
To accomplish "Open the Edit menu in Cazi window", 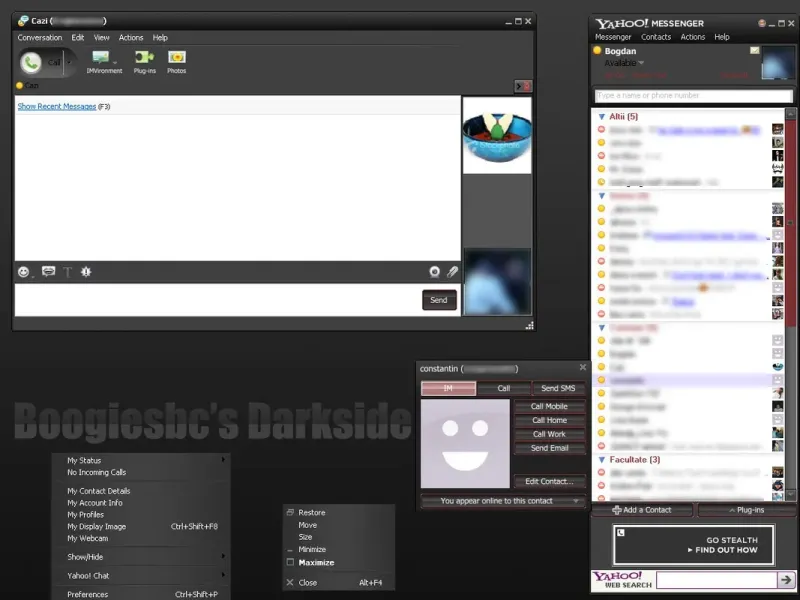I will [x=78, y=37].
